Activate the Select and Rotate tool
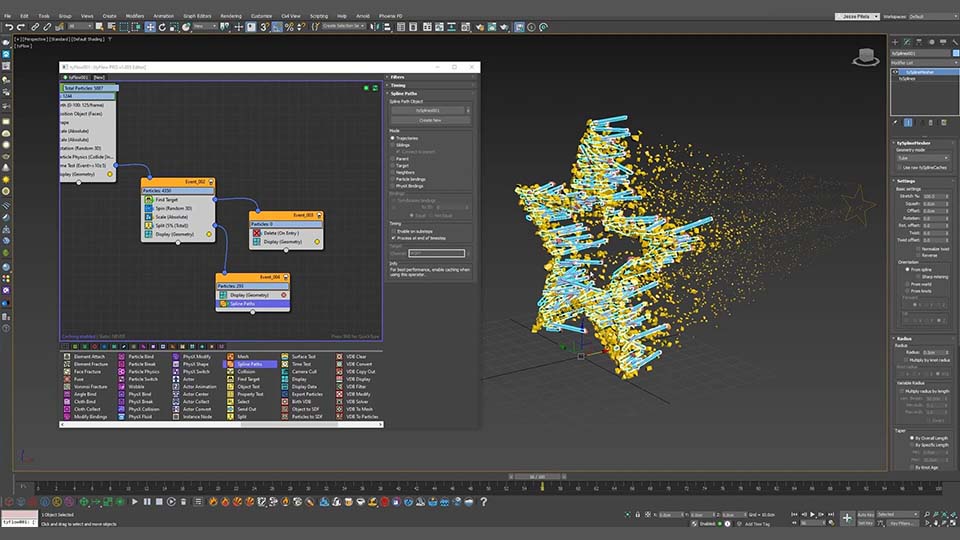The width and height of the screenshot is (960, 540). point(162,27)
